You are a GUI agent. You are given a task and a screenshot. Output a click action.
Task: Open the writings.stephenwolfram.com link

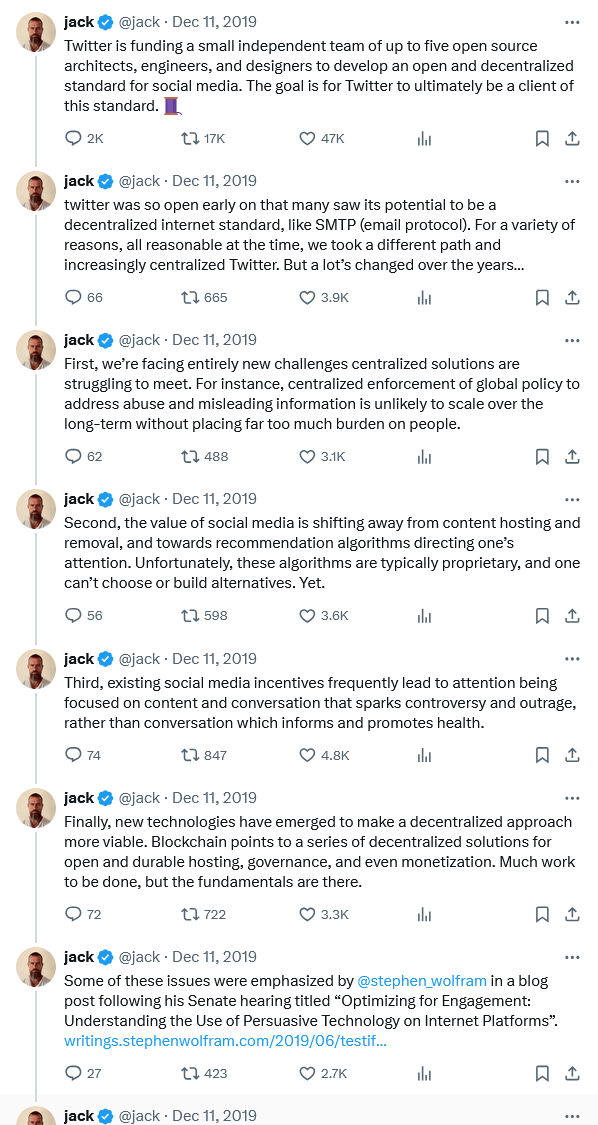pos(225,1040)
